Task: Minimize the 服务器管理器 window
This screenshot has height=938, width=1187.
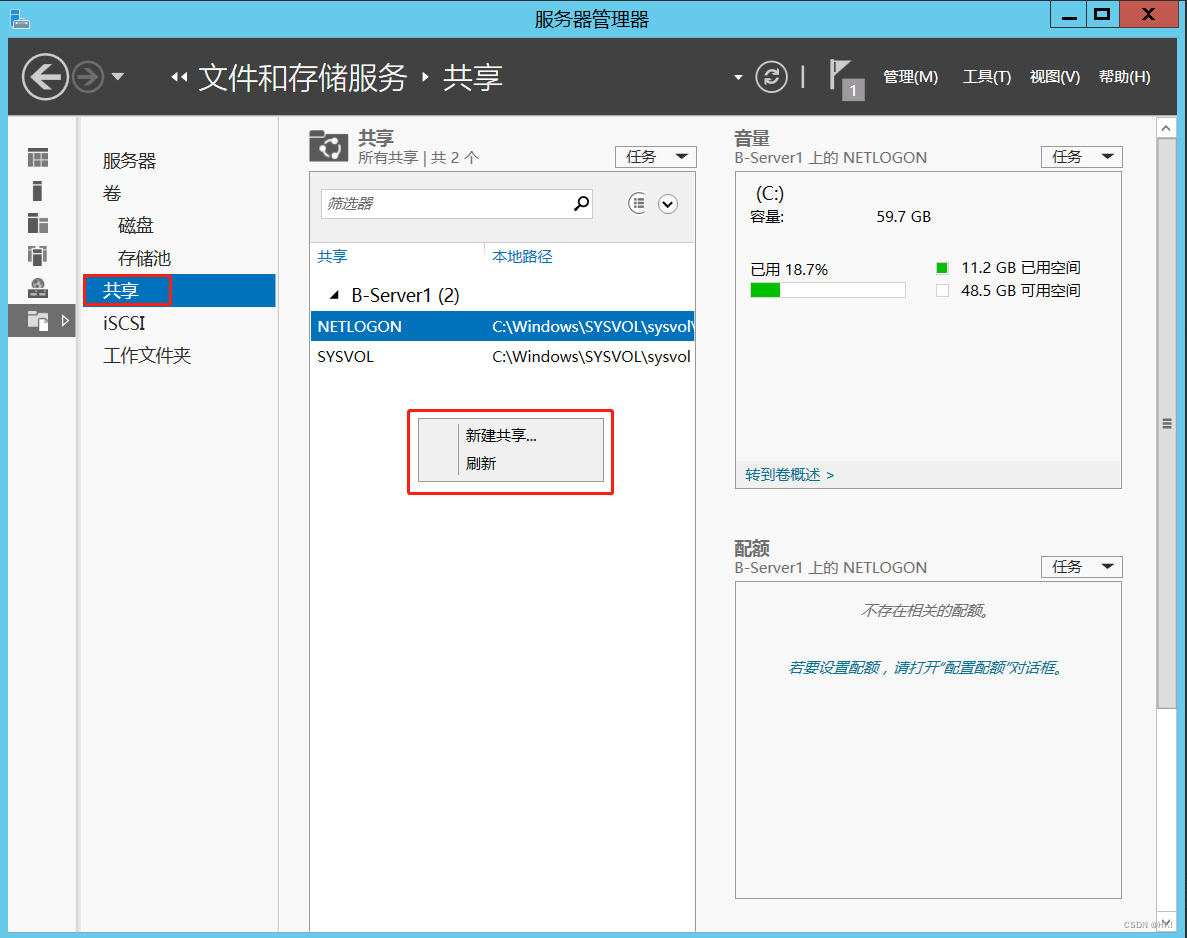Action: (1069, 14)
